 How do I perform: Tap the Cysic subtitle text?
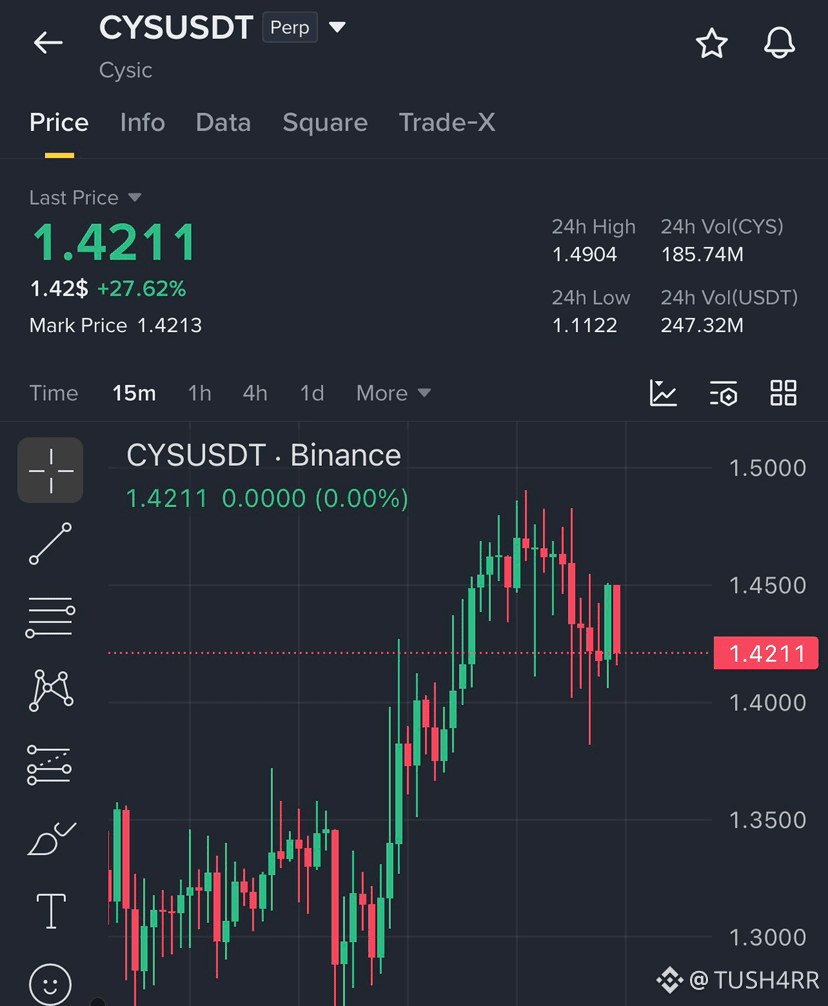coord(126,70)
